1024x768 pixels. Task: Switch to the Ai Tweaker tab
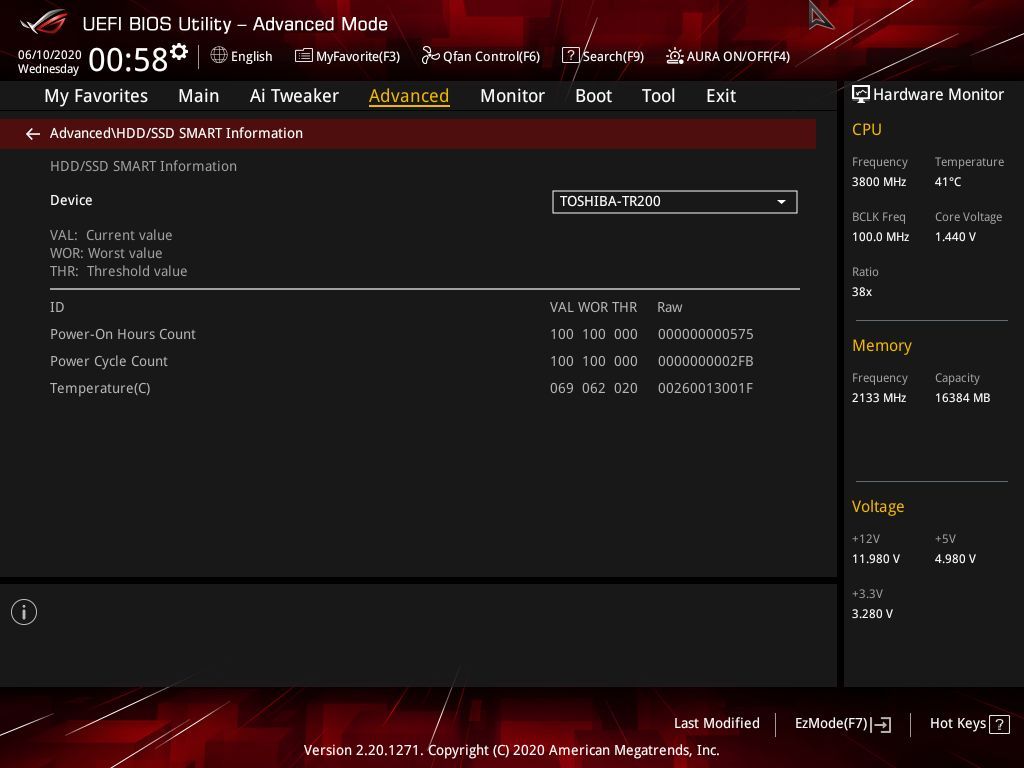tap(294, 96)
